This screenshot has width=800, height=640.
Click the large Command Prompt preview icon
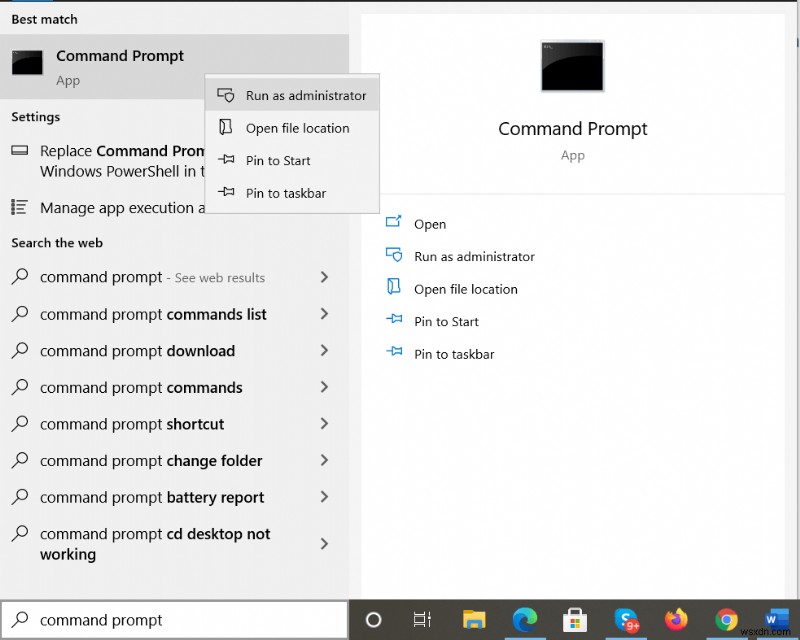click(x=572, y=68)
